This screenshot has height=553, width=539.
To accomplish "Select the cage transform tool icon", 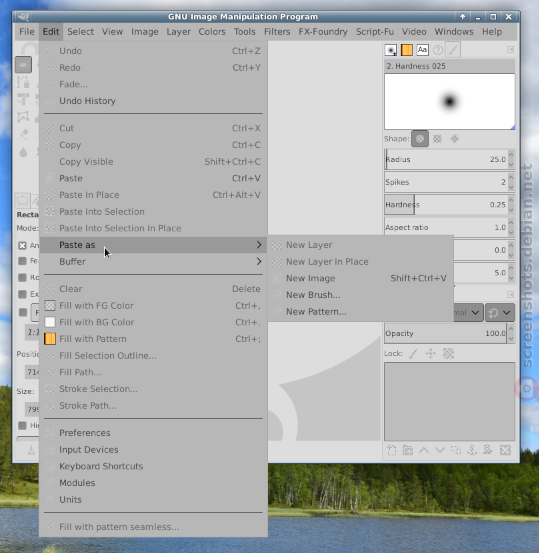I will [x=23, y=117].
